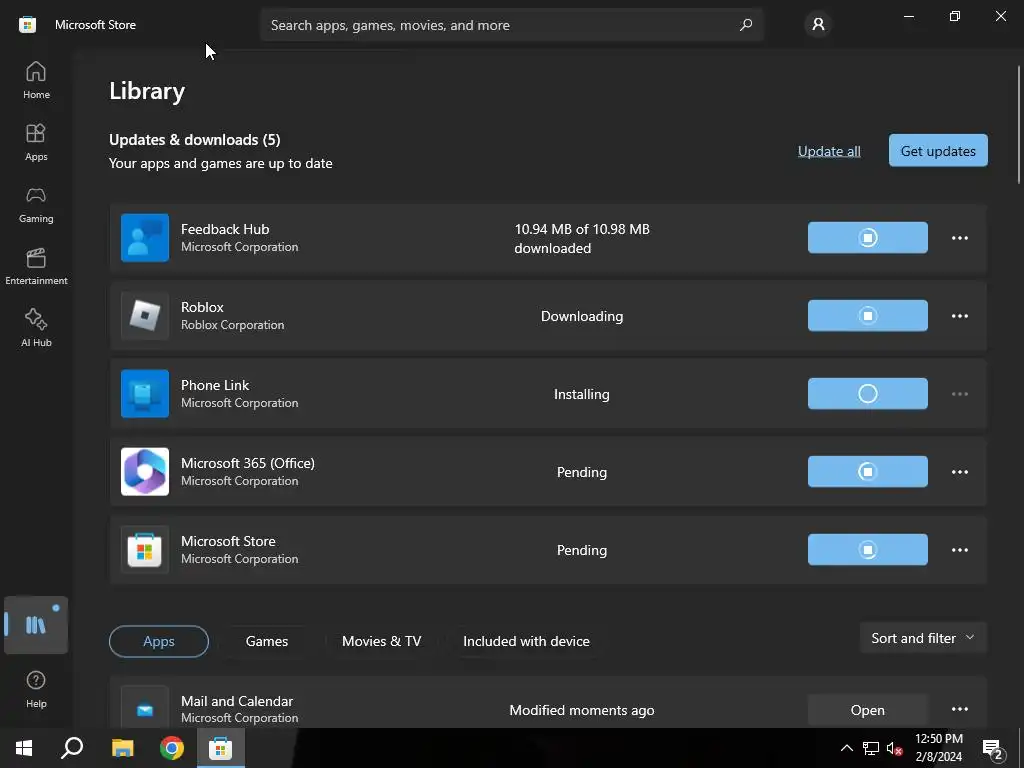Image resolution: width=1024 pixels, height=768 pixels.
Task: Expand the Sort and filter dropdown
Action: tap(923, 638)
